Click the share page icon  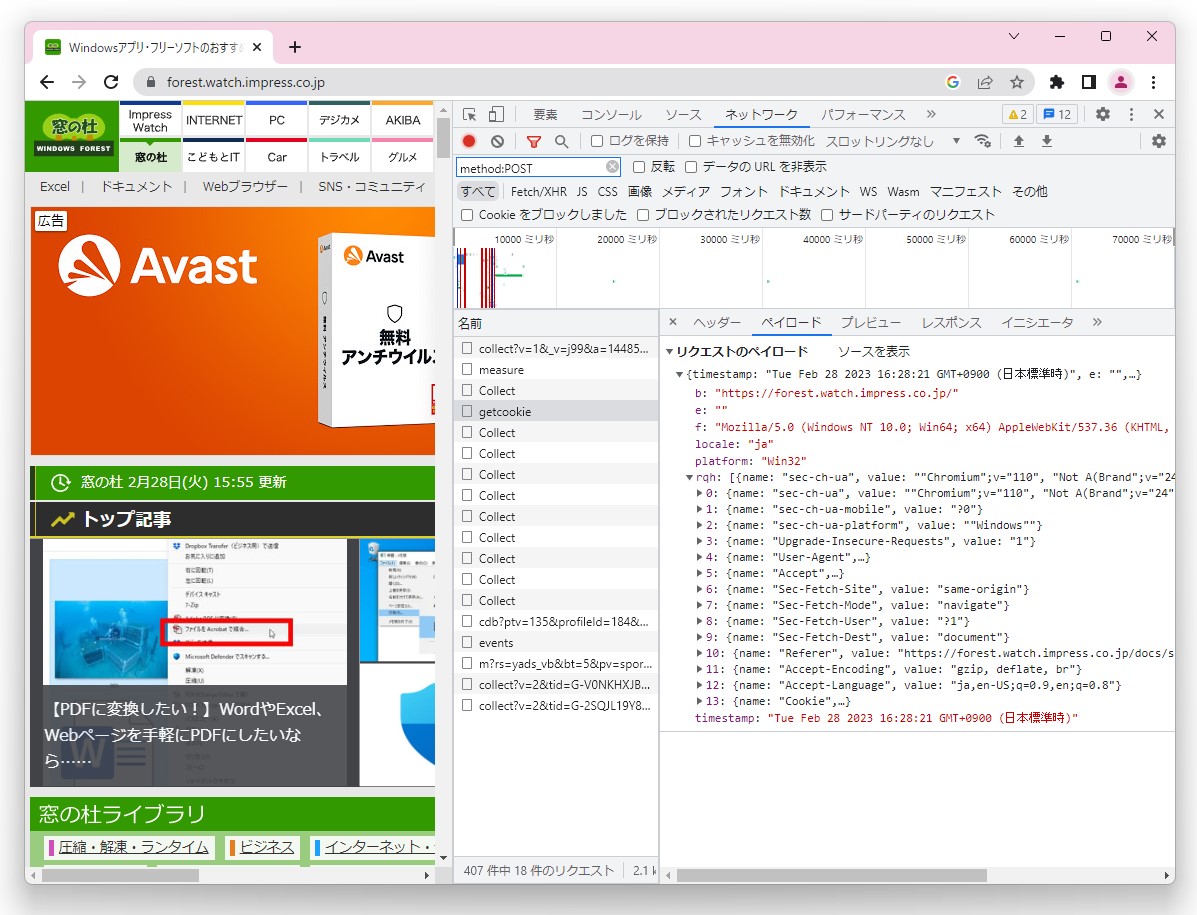tap(985, 82)
